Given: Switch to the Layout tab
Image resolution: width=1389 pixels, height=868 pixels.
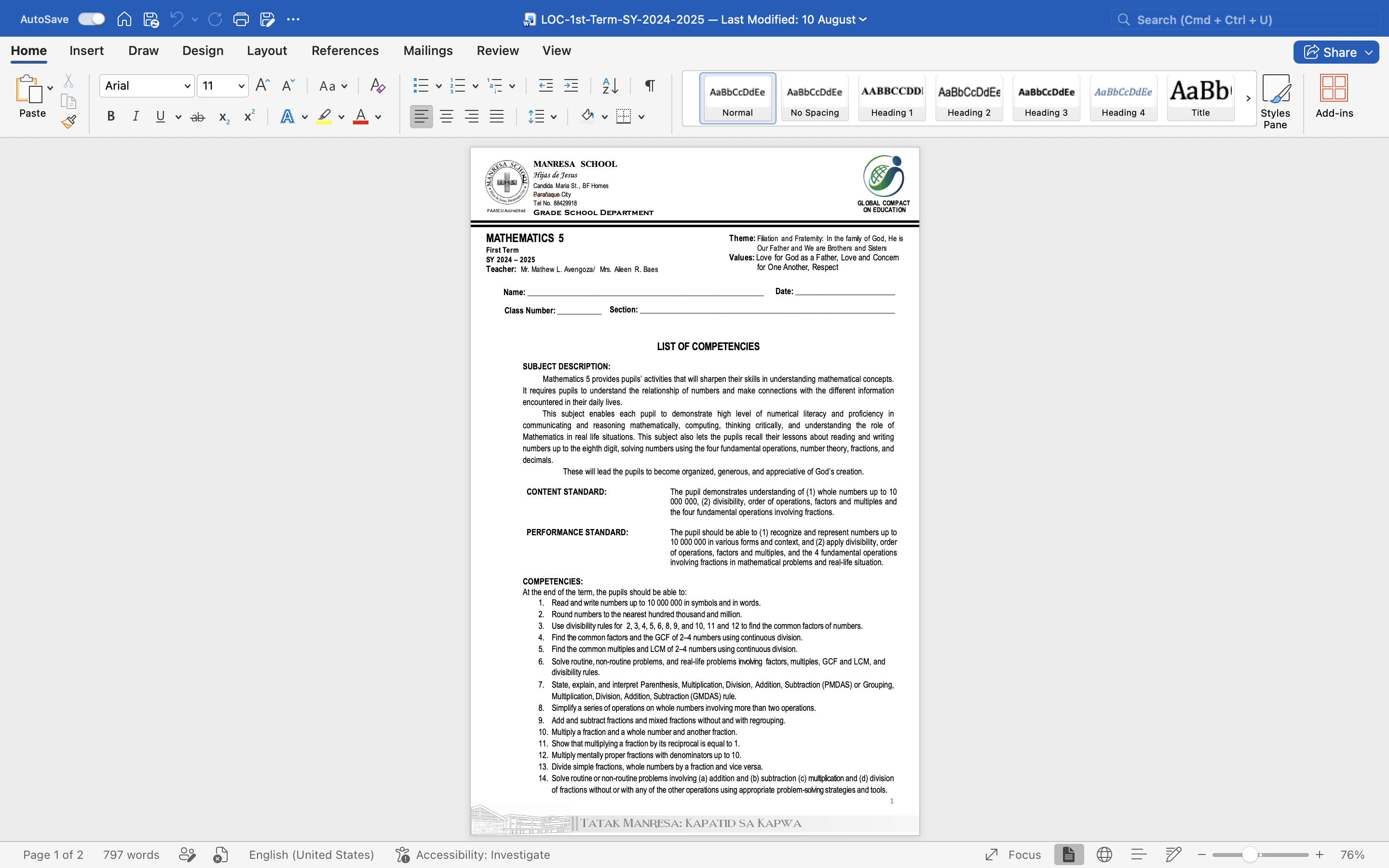Looking at the screenshot, I should click(x=267, y=51).
